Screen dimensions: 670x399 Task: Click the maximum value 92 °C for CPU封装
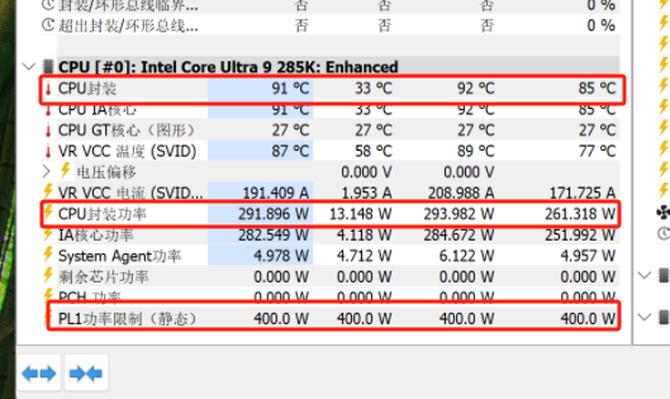tap(476, 88)
